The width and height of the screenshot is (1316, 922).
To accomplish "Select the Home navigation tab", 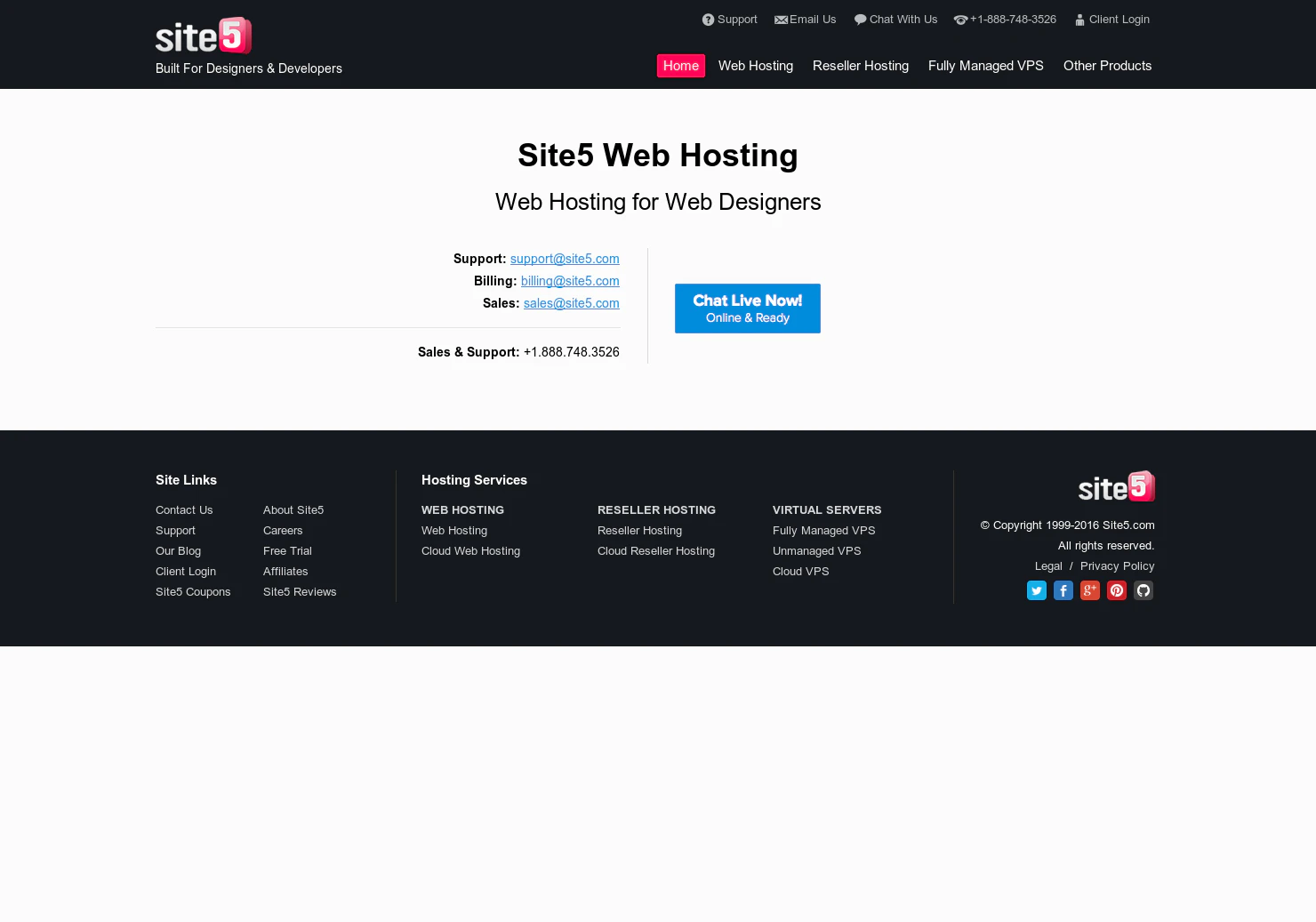I will [x=681, y=66].
